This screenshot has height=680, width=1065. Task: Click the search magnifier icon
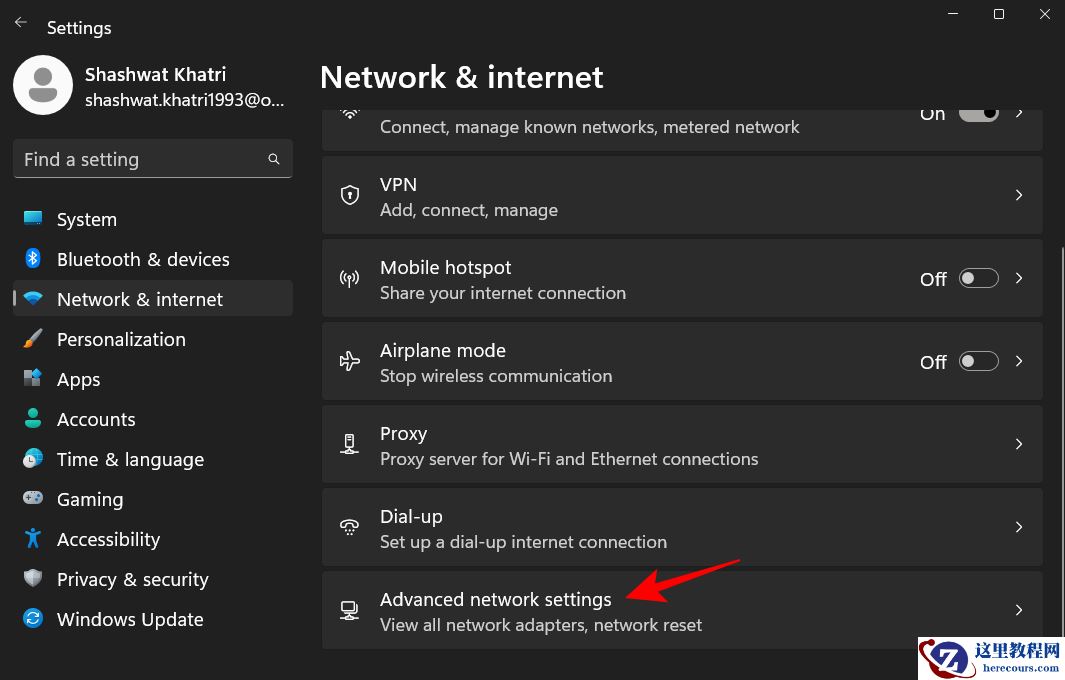pyautogui.click(x=274, y=159)
